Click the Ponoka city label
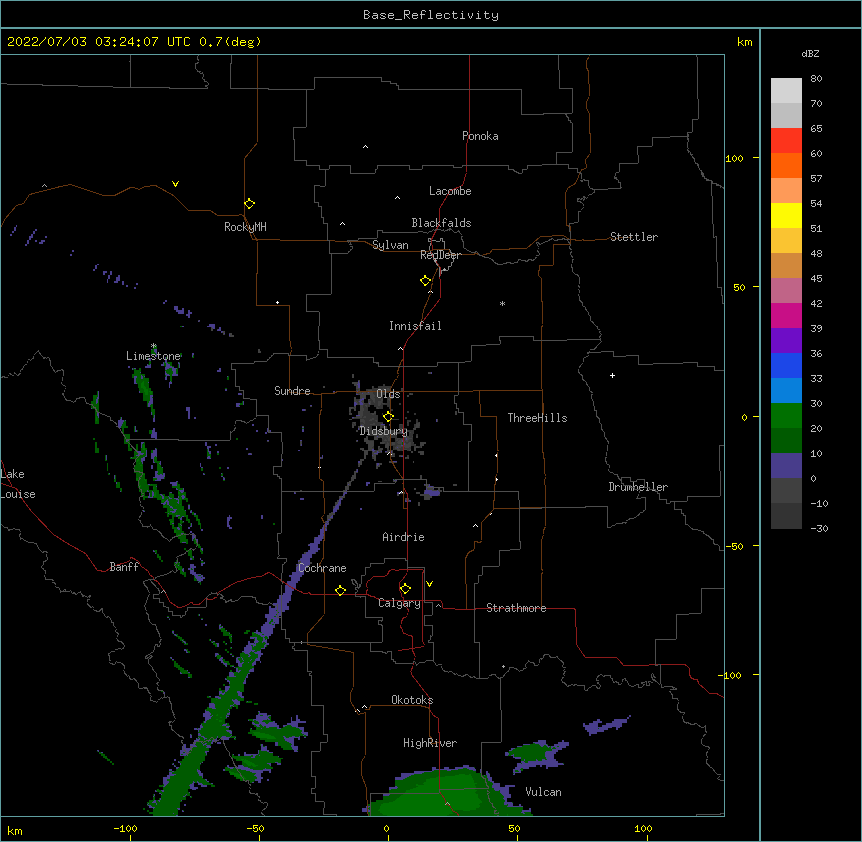This screenshot has height=842, width=862. pos(480,136)
